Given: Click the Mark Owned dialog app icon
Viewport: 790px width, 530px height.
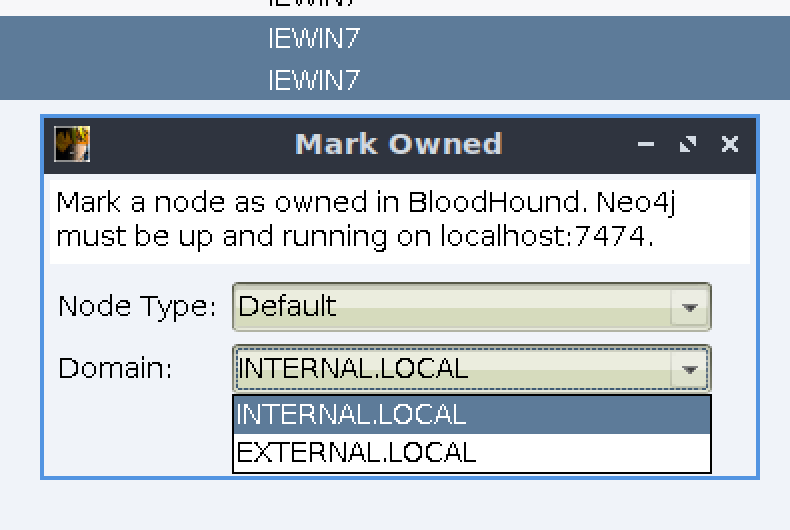Looking at the screenshot, I should click(72, 144).
